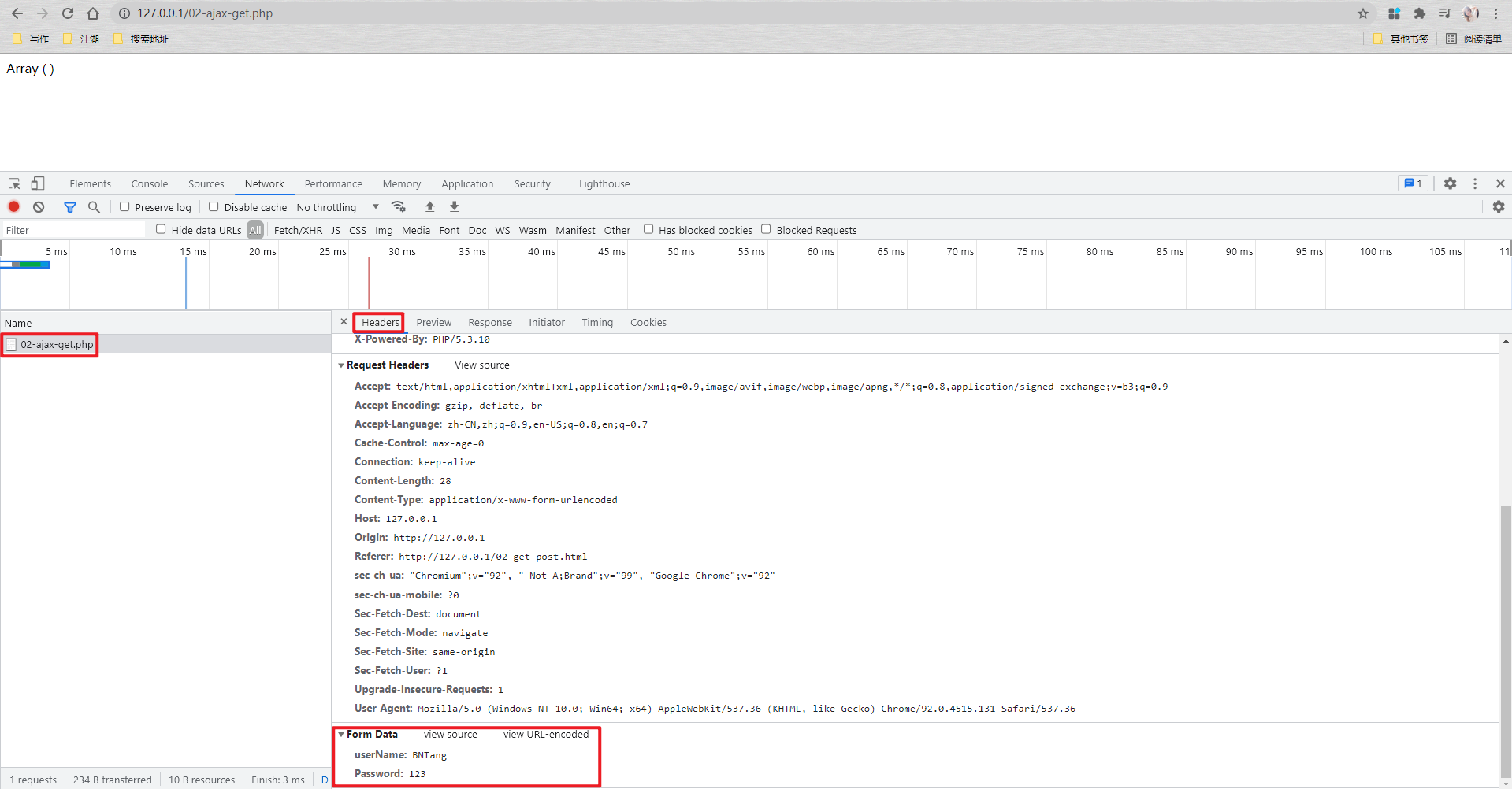Image resolution: width=1512 pixels, height=789 pixels.
Task: Show the Cookies tab of the request
Action: pos(648,322)
